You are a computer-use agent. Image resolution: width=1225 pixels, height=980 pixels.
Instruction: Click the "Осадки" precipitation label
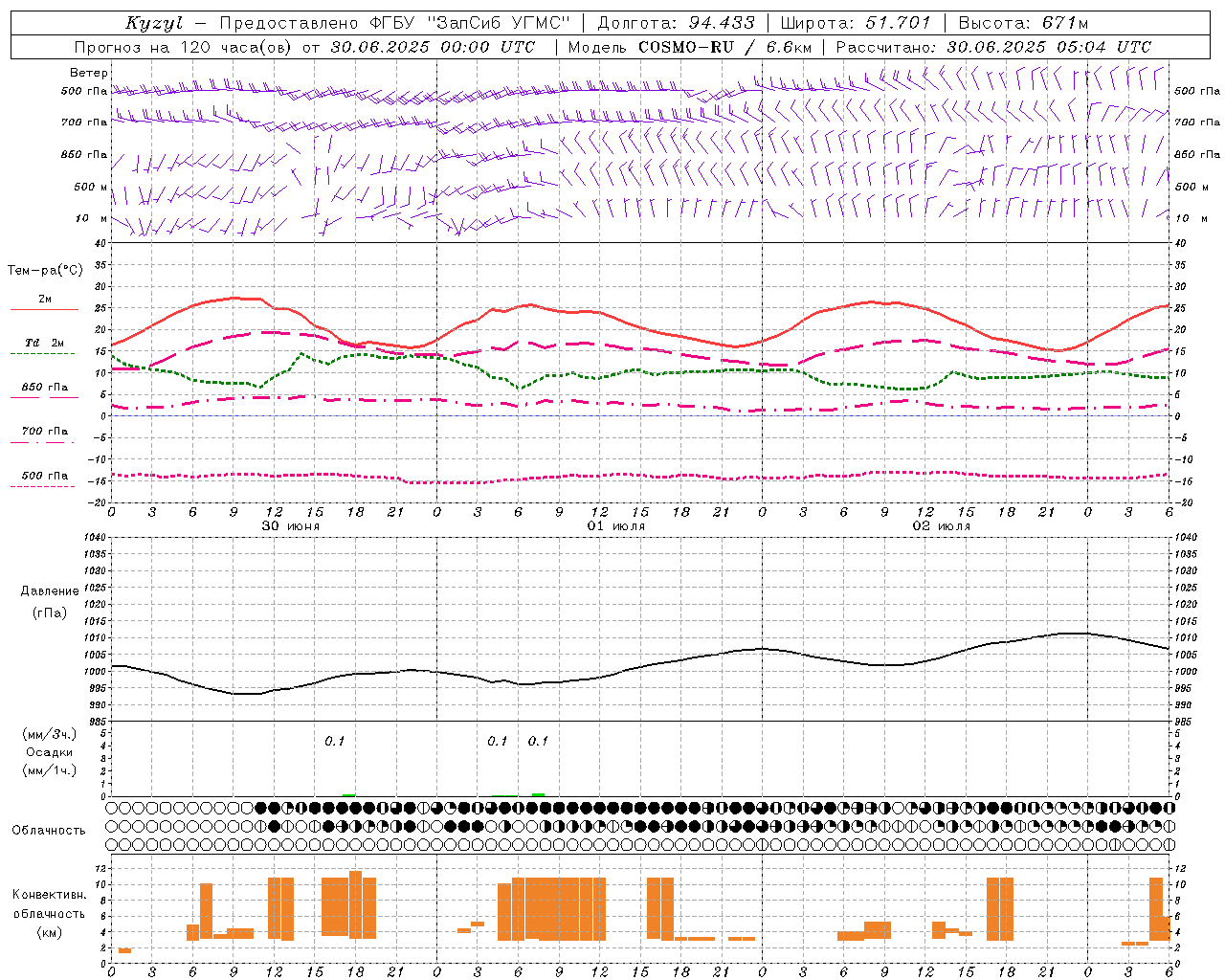click(x=50, y=752)
